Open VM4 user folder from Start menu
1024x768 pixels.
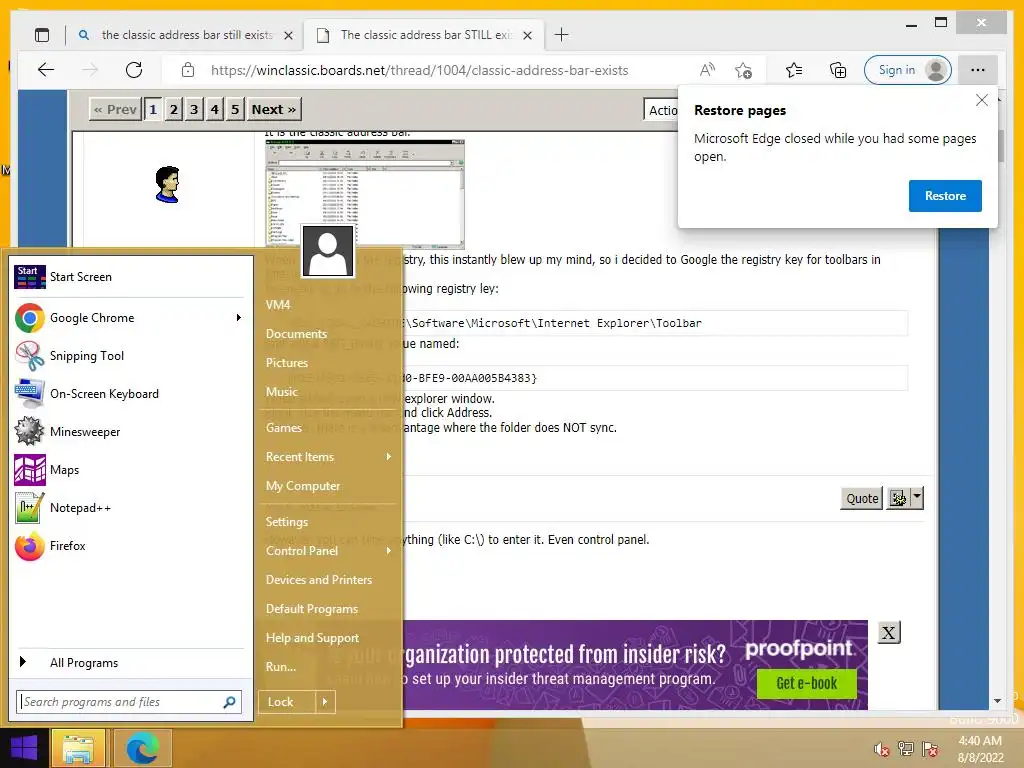278,305
